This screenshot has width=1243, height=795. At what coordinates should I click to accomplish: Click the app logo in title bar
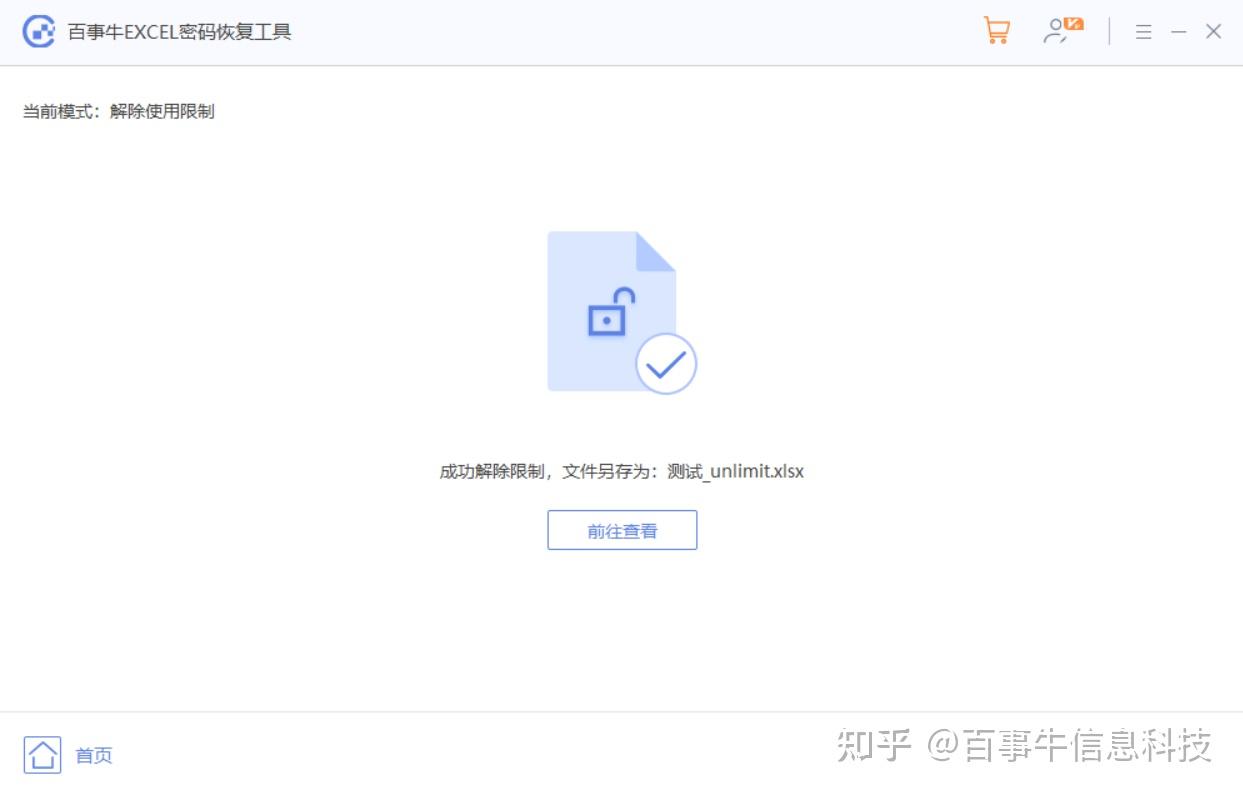coord(39,32)
